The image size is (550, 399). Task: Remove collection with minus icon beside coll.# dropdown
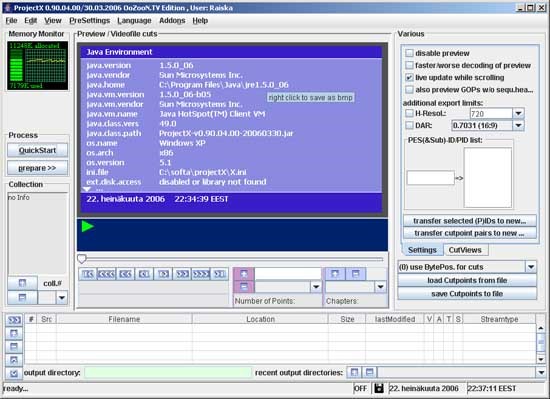pyautogui.click(x=22, y=298)
